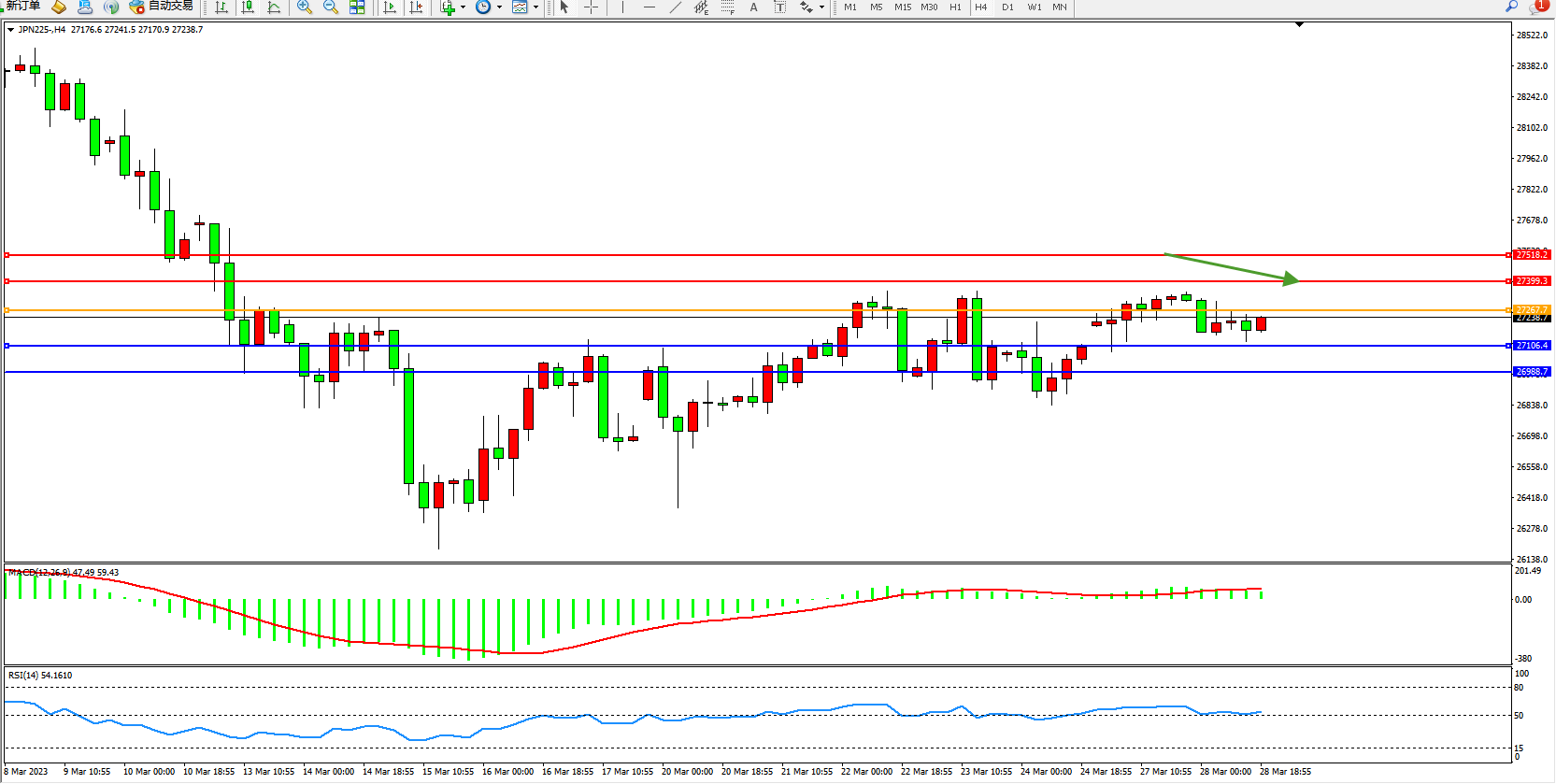The width and height of the screenshot is (1556, 784).
Task: Click the 新订单 new order button
Action: [22, 7]
